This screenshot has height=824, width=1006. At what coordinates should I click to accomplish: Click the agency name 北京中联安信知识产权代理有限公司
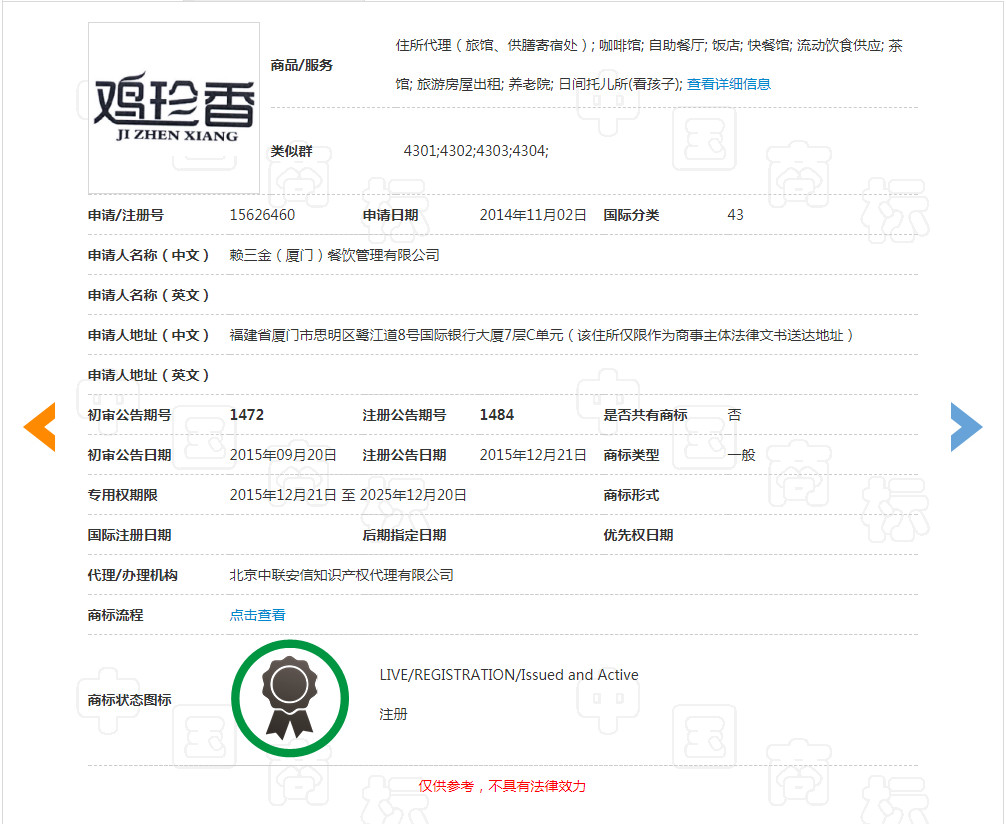340,574
